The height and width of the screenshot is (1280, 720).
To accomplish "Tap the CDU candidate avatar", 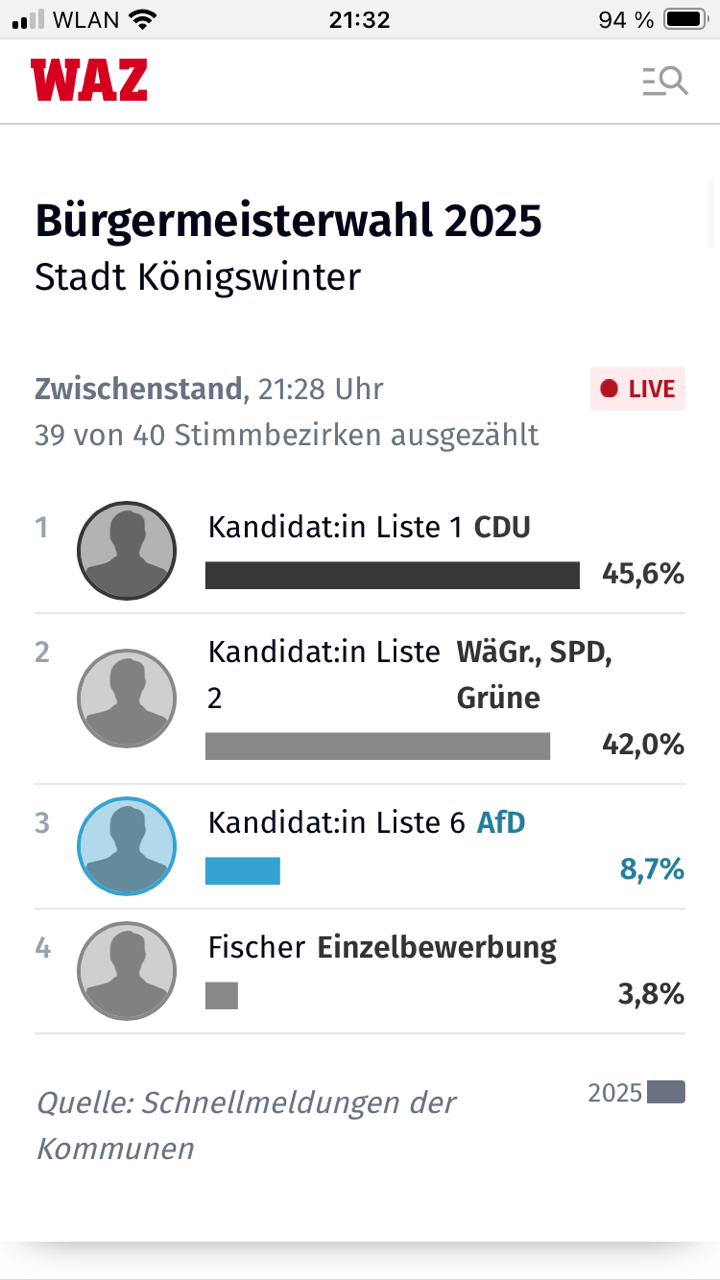I will coord(127,551).
